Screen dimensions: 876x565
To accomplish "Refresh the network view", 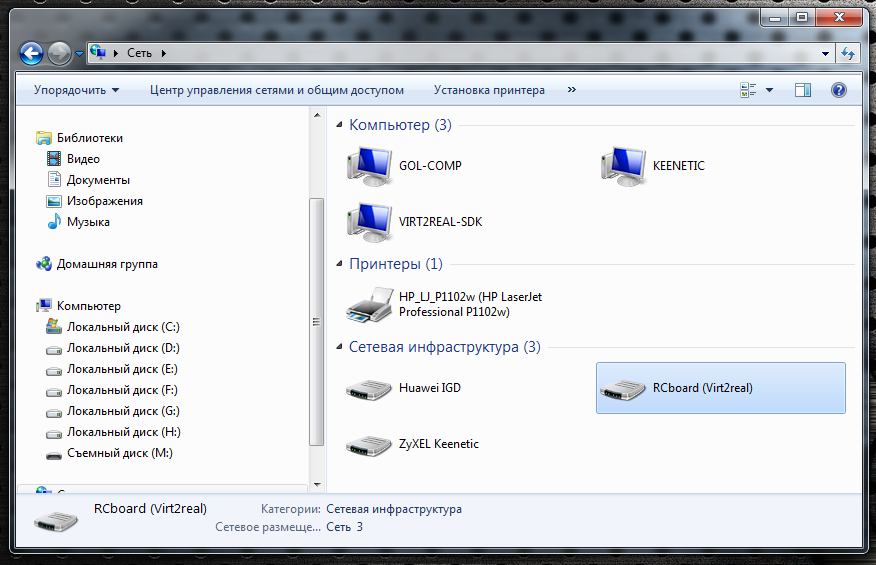I will tap(848, 54).
